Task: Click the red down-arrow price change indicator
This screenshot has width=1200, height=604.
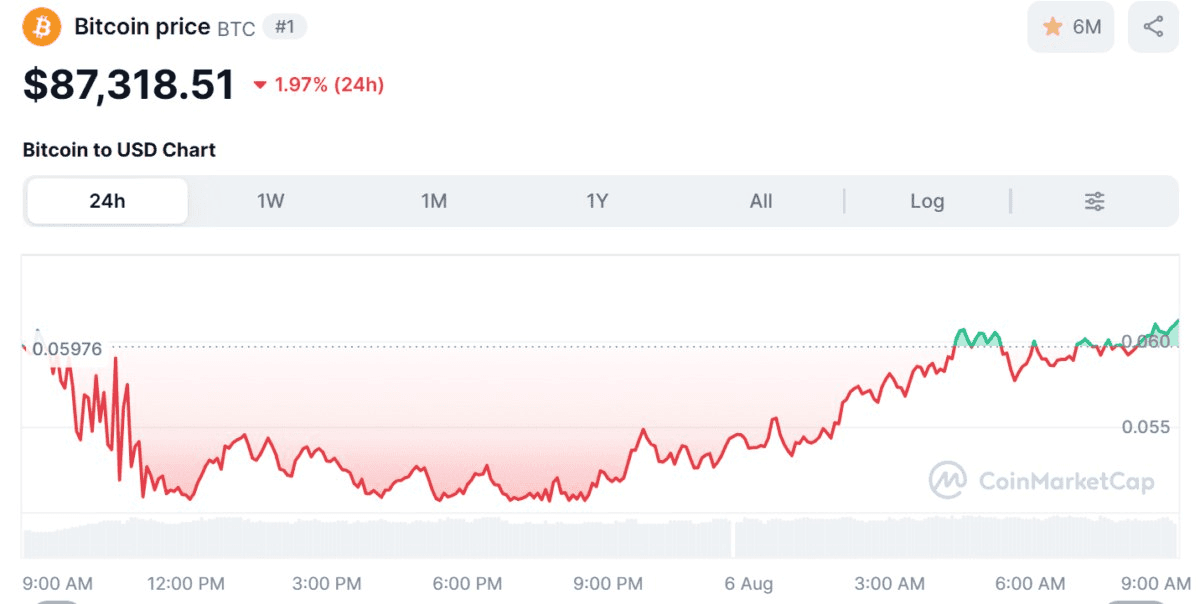Action: [x=260, y=86]
